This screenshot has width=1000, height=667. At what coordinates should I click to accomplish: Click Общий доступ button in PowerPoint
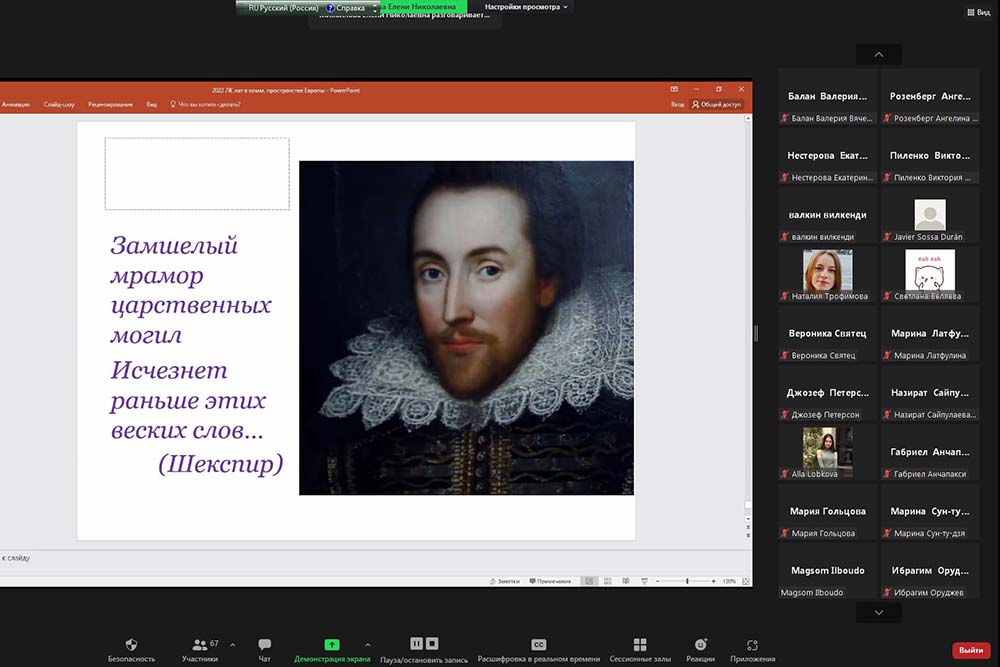point(718,104)
